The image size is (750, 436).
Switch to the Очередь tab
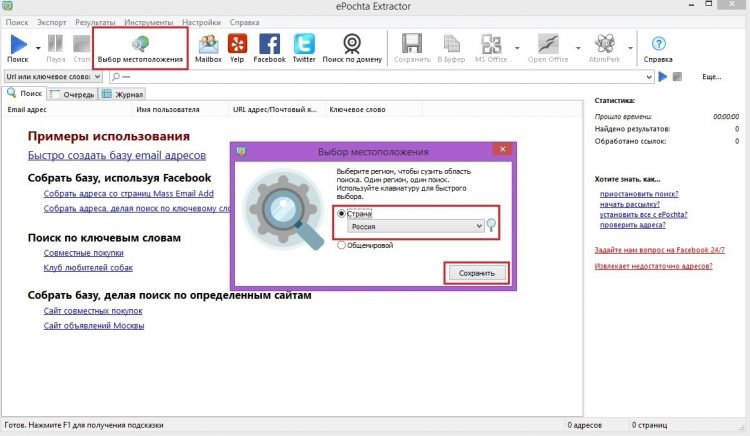[x=73, y=94]
